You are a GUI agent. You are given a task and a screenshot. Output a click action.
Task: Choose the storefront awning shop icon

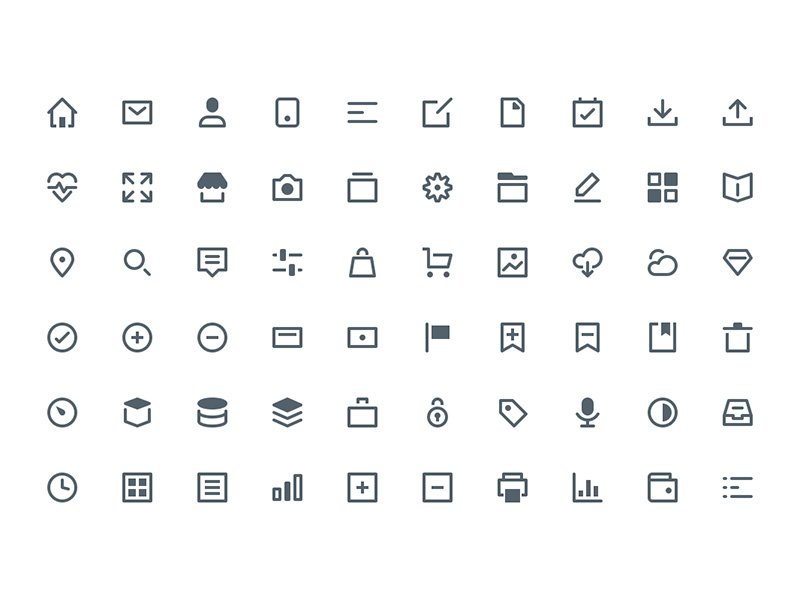point(212,187)
